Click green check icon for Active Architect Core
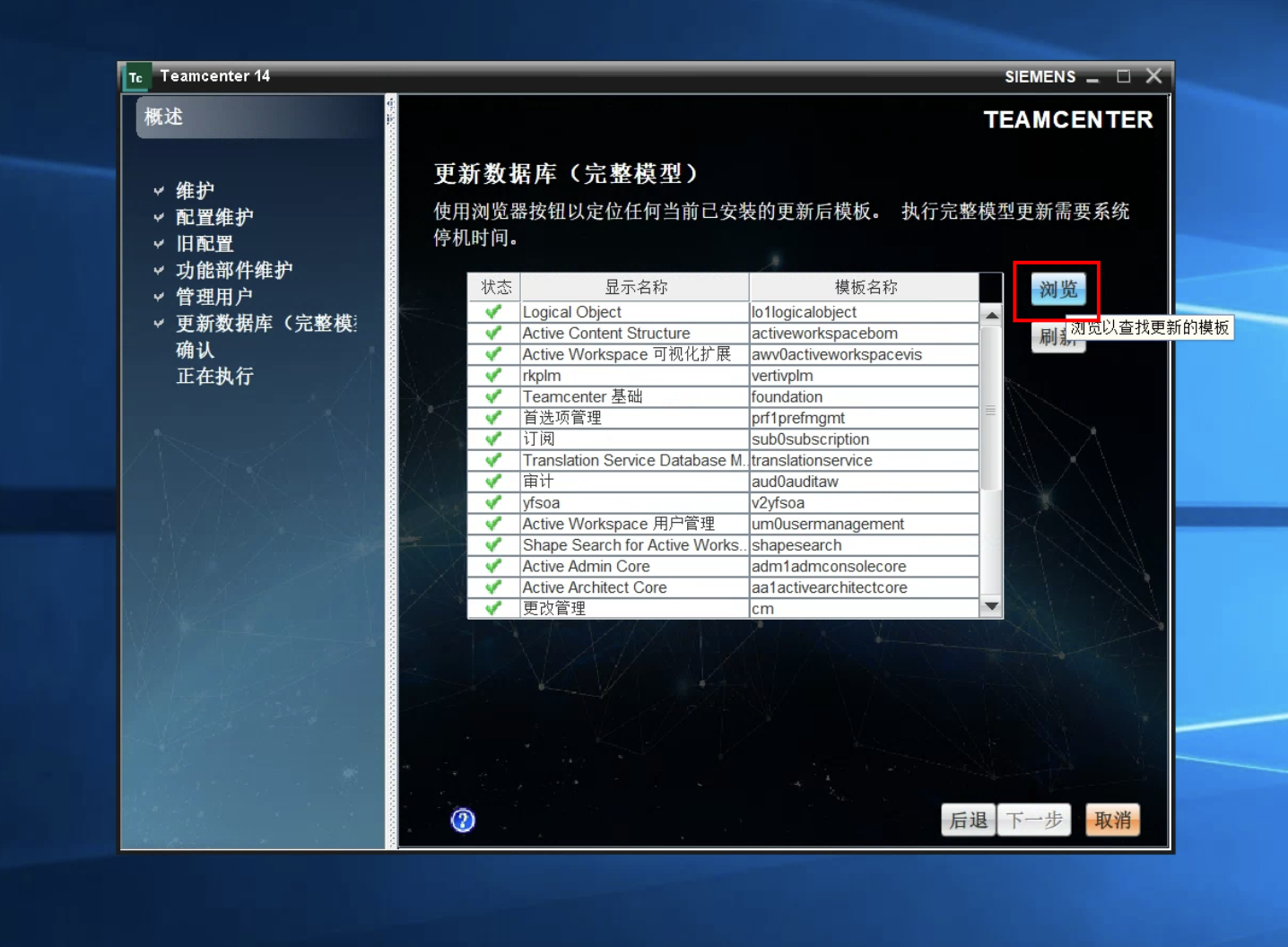The image size is (1288, 947). (493, 587)
